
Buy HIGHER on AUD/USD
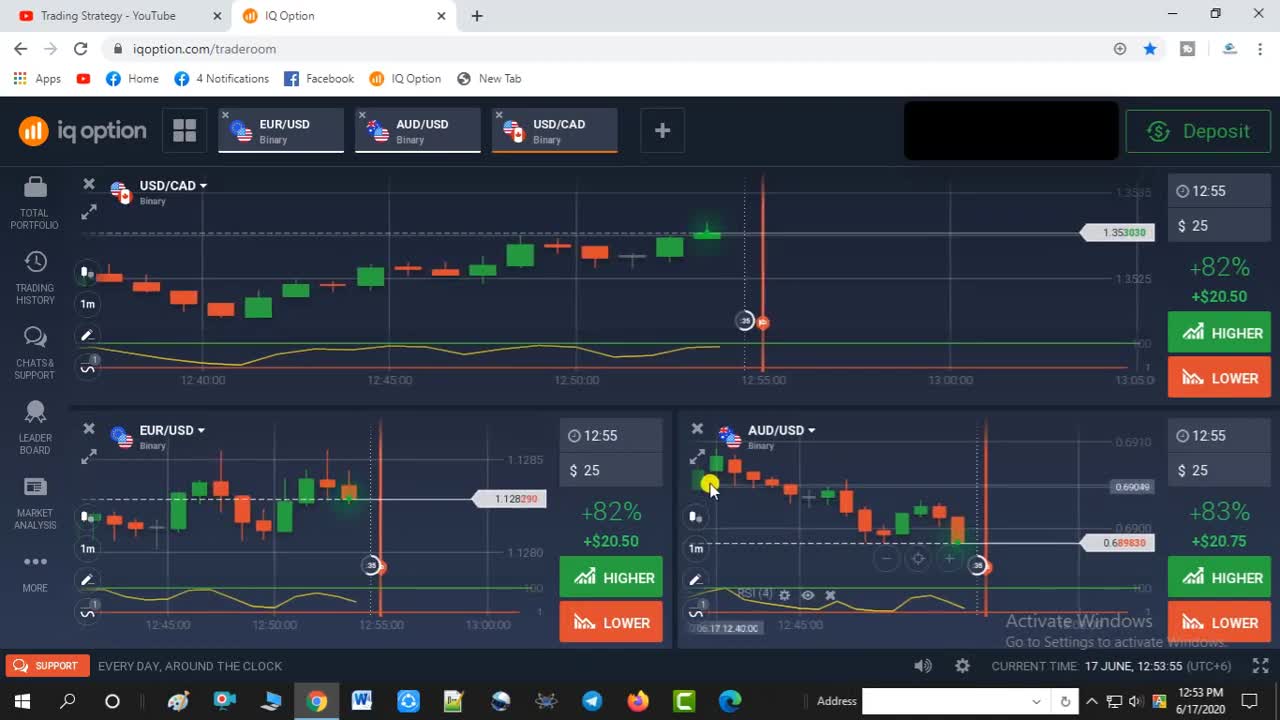tap(1219, 578)
